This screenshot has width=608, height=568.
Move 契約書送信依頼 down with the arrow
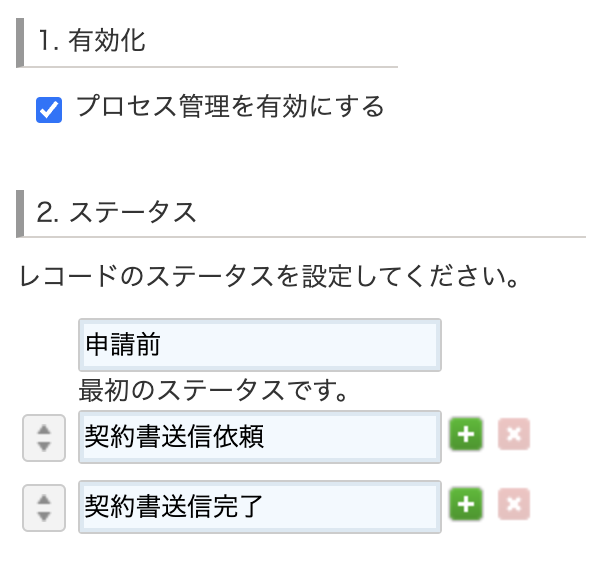pyautogui.click(x=44, y=446)
